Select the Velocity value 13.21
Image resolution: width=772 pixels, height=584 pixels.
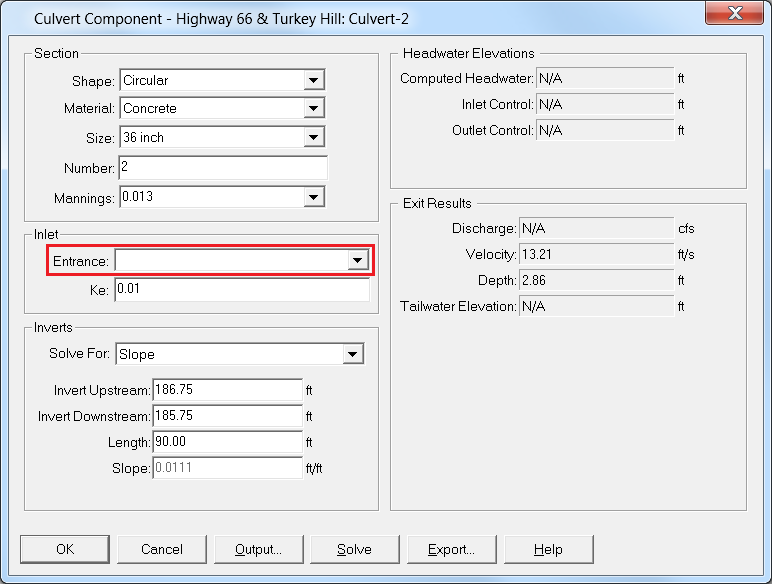(596, 255)
